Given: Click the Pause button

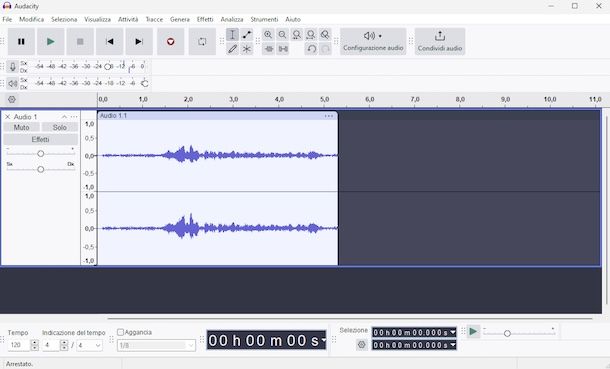Looking at the screenshot, I should [x=21, y=41].
